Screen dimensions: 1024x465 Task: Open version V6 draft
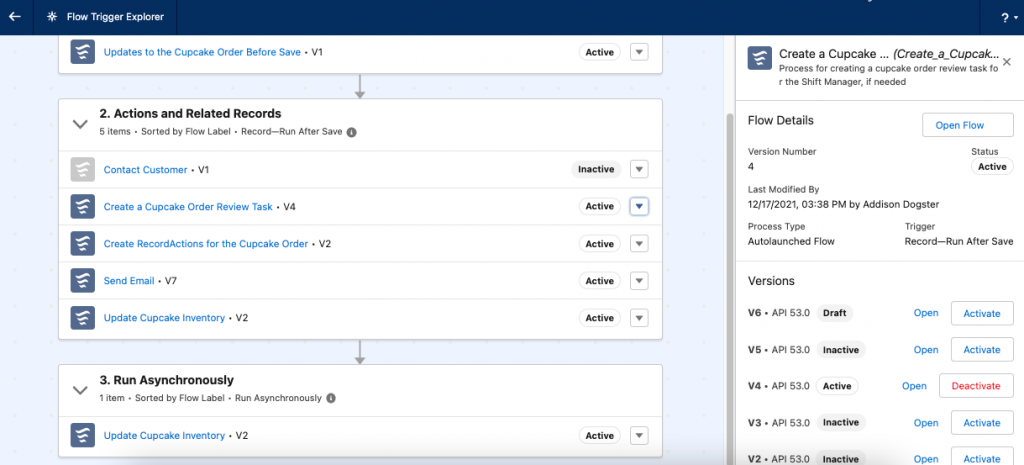[x=925, y=313]
